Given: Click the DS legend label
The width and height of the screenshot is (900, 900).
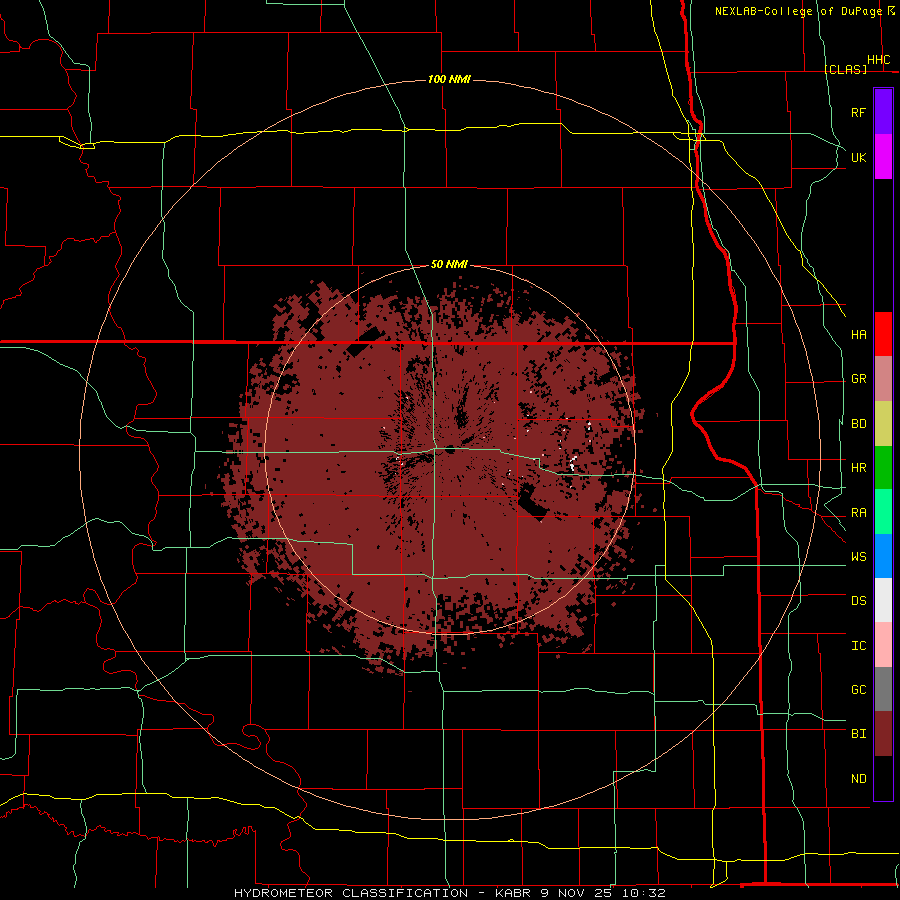Looking at the screenshot, I should tap(858, 601).
